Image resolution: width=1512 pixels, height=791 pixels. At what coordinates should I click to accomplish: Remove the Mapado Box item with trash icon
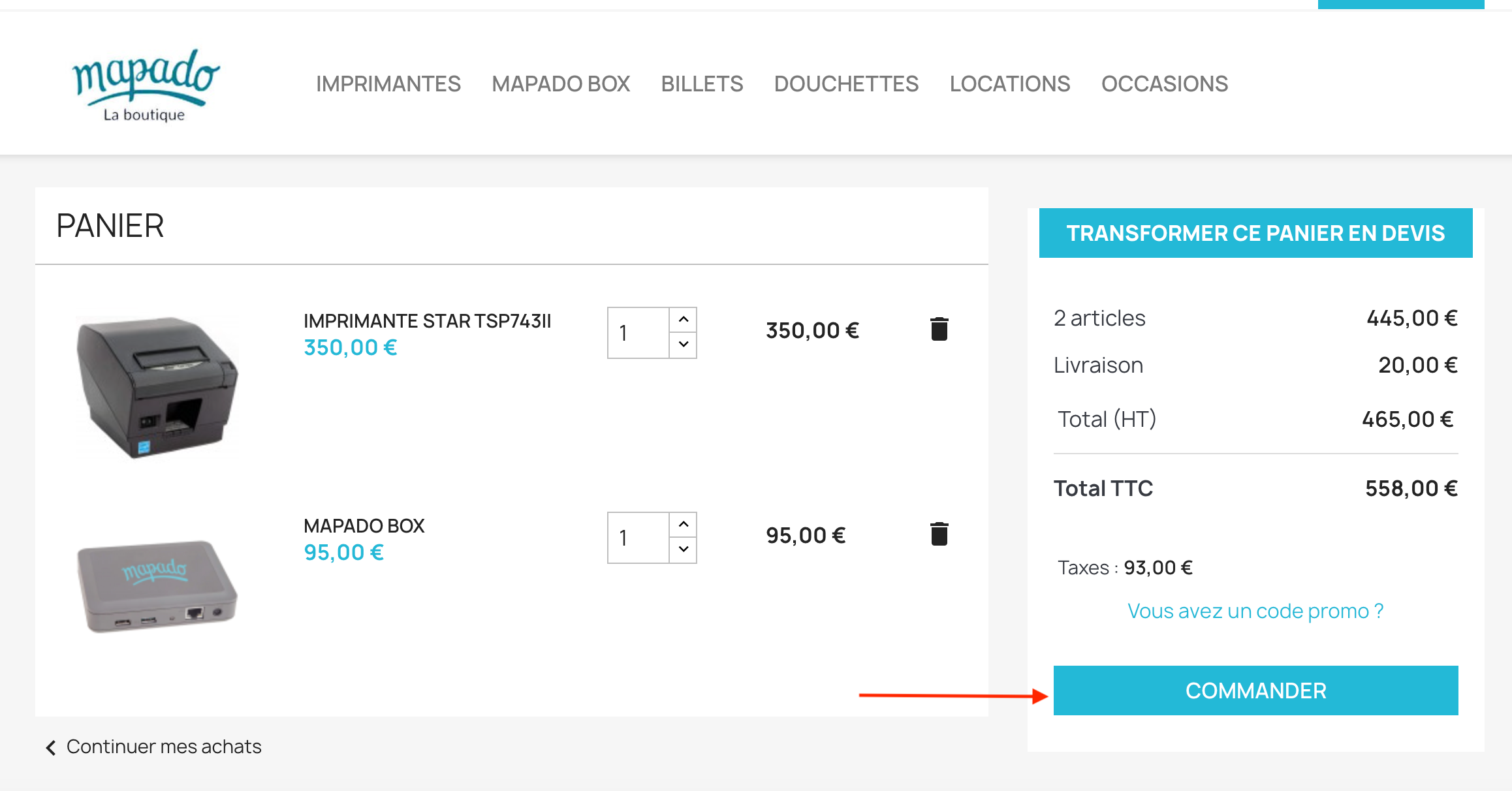(939, 535)
